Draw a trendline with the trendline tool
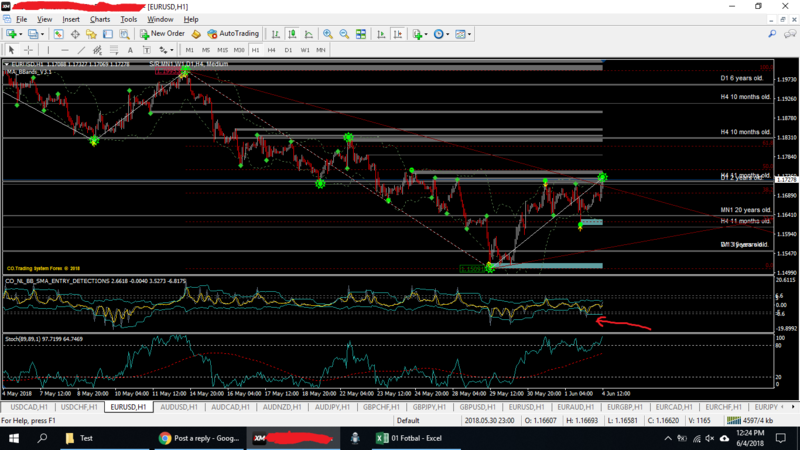 tap(82, 50)
